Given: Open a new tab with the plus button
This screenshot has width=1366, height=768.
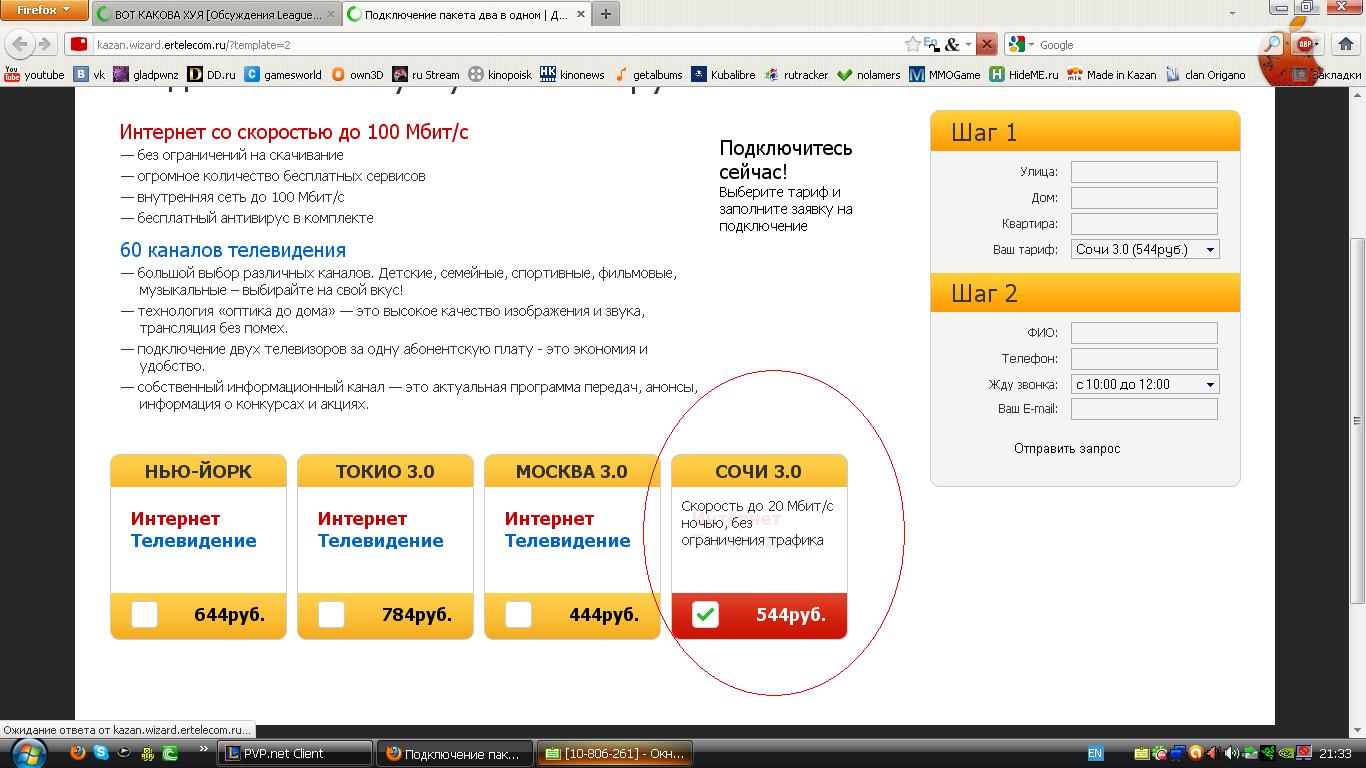Looking at the screenshot, I should [605, 15].
